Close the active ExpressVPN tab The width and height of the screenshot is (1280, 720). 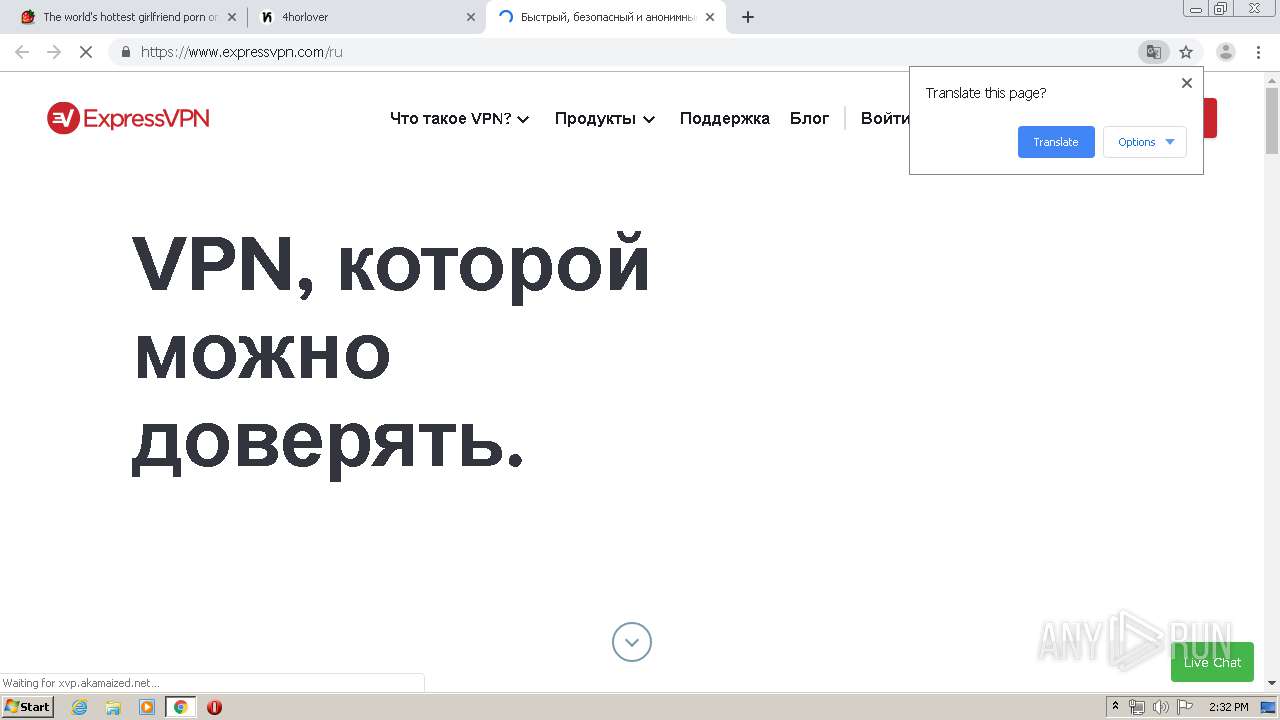[x=710, y=17]
